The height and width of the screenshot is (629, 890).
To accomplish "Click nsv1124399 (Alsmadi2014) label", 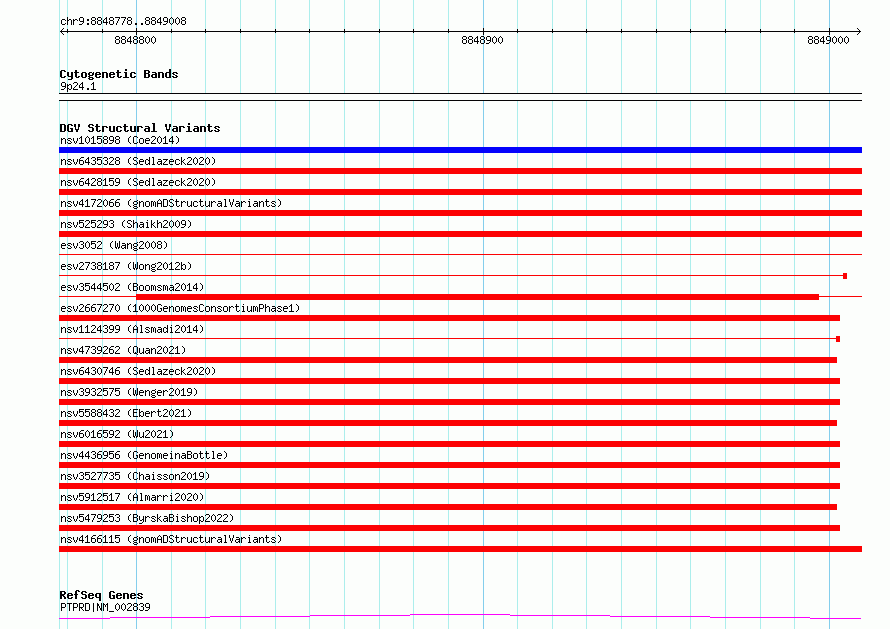I will pyautogui.click(x=132, y=329).
